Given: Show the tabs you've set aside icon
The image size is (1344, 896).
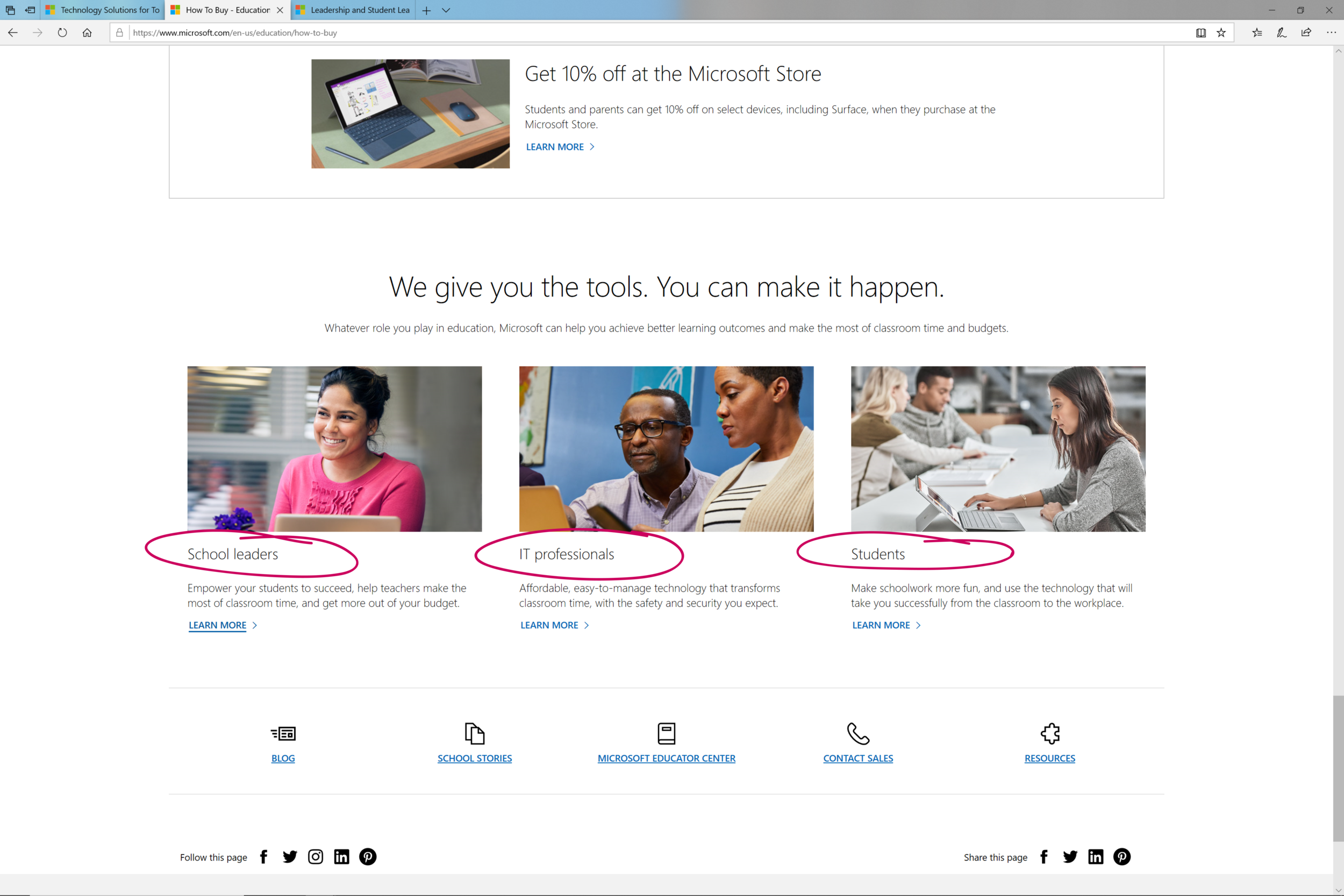Looking at the screenshot, I should 10,10.
